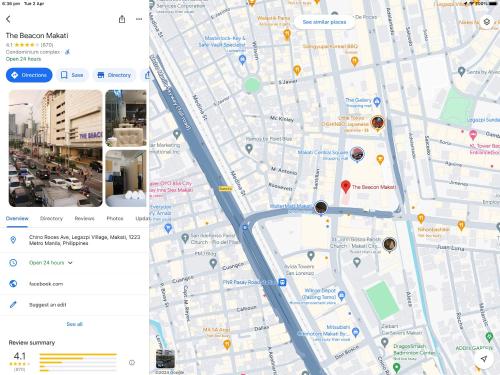The height and width of the screenshot is (375, 500).
Task: Go back using the back arrow
Action: [x=8, y=19]
